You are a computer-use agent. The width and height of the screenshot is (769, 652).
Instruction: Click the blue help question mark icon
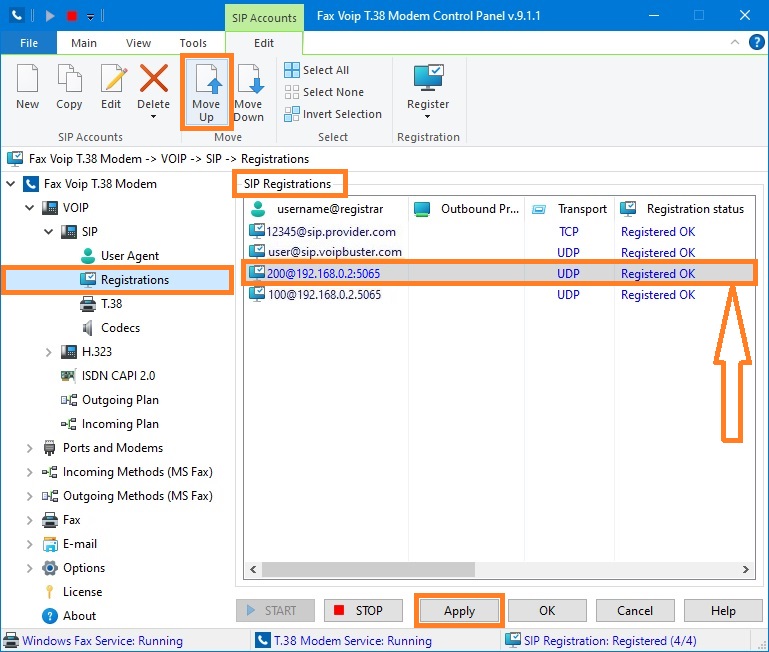point(757,42)
